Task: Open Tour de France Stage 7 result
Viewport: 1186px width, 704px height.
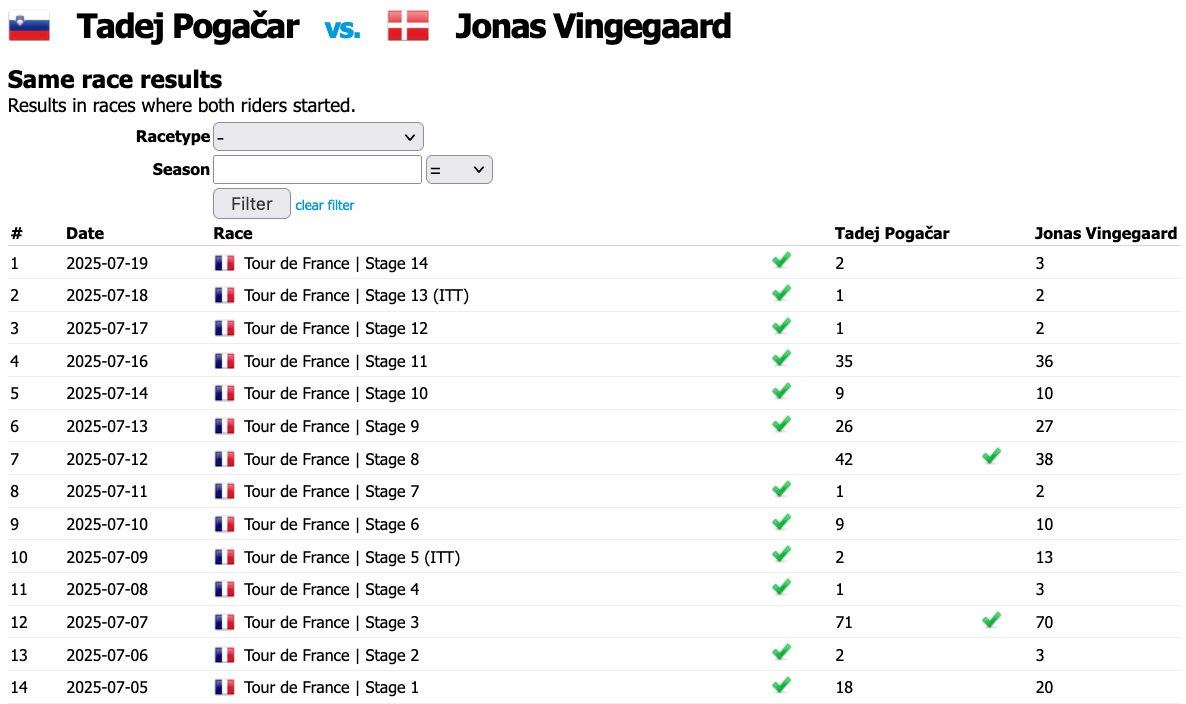Action: [x=331, y=492]
